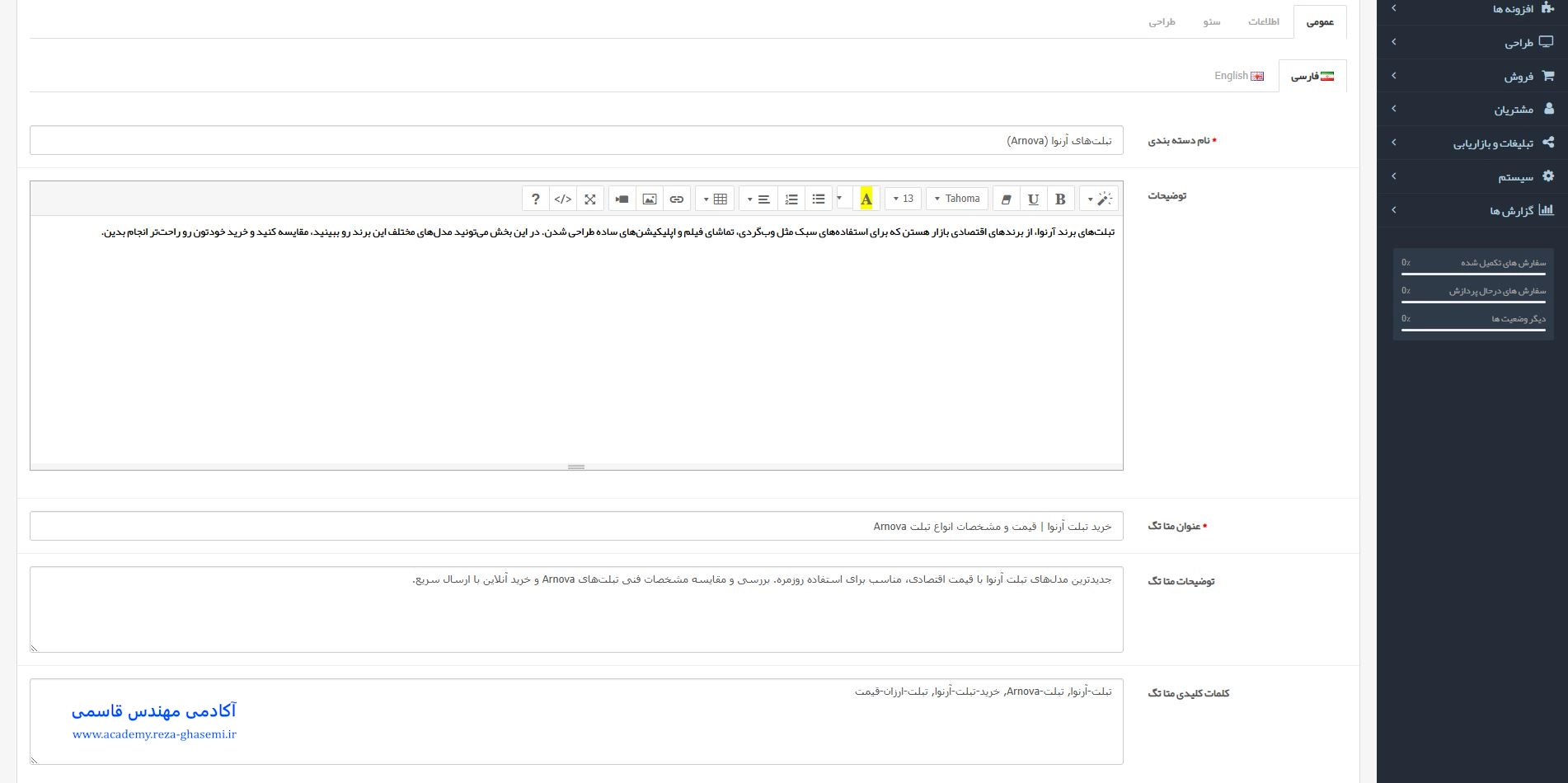Screen dimensions: 1568x783
Task: Switch editor to code view
Action: [563, 199]
